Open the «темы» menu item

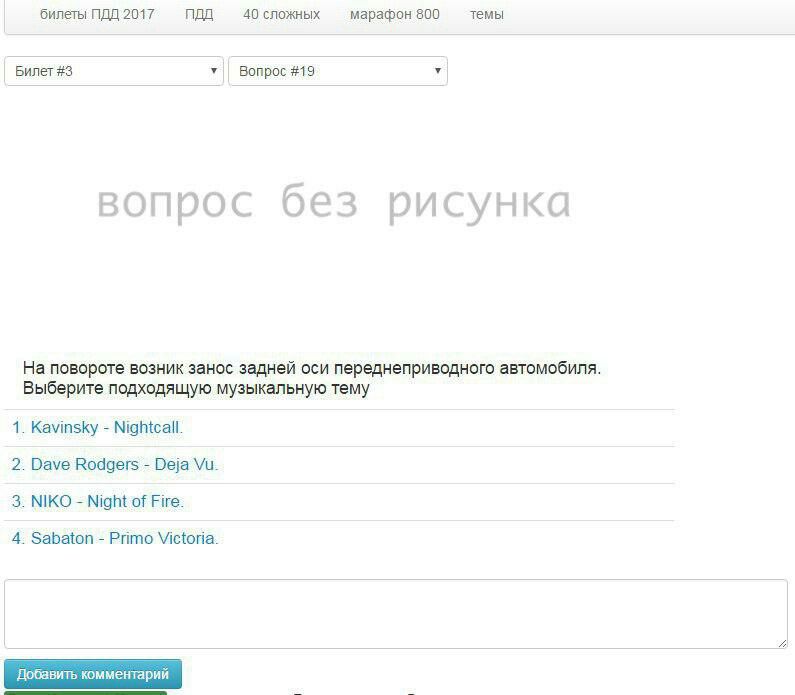tap(487, 14)
